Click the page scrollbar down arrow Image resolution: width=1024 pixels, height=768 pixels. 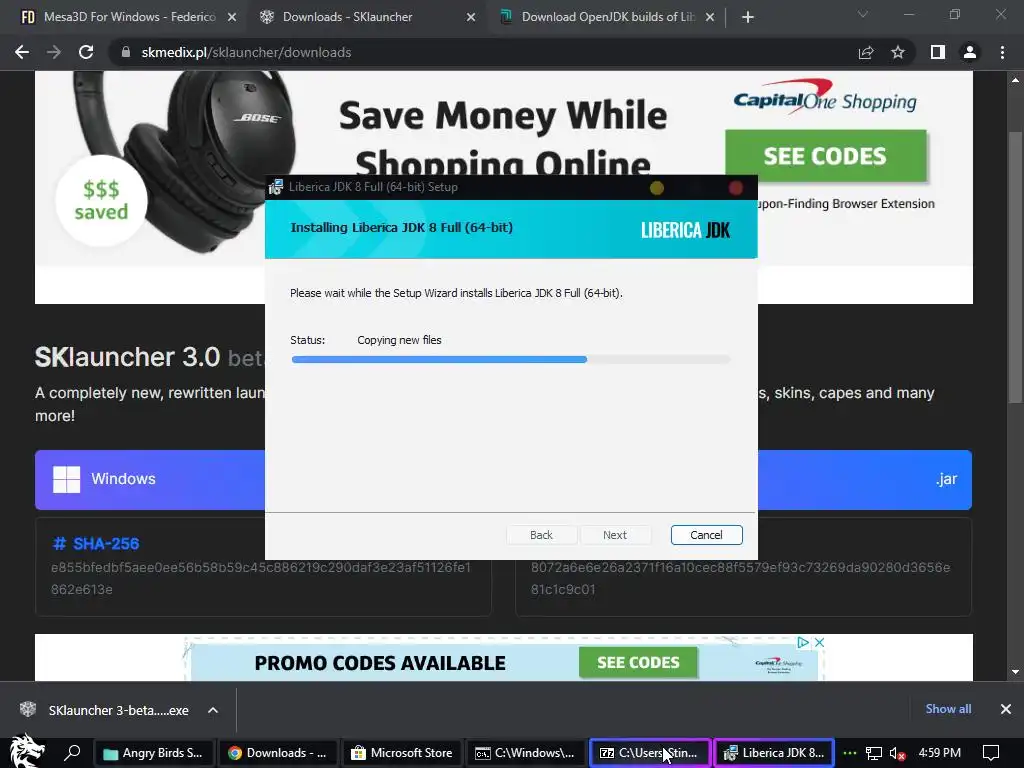(x=1015, y=672)
